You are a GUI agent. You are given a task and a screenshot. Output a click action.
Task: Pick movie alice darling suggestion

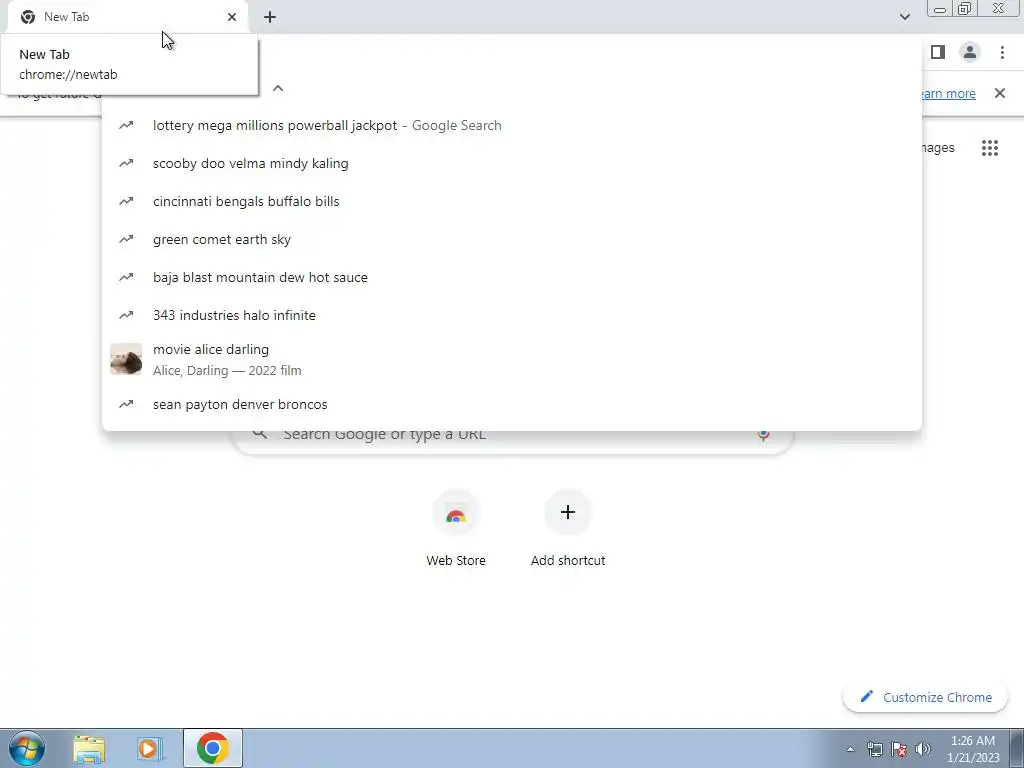click(512, 359)
